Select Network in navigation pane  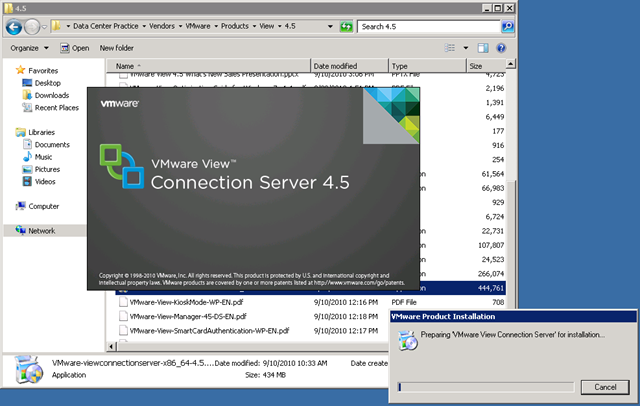pos(36,231)
